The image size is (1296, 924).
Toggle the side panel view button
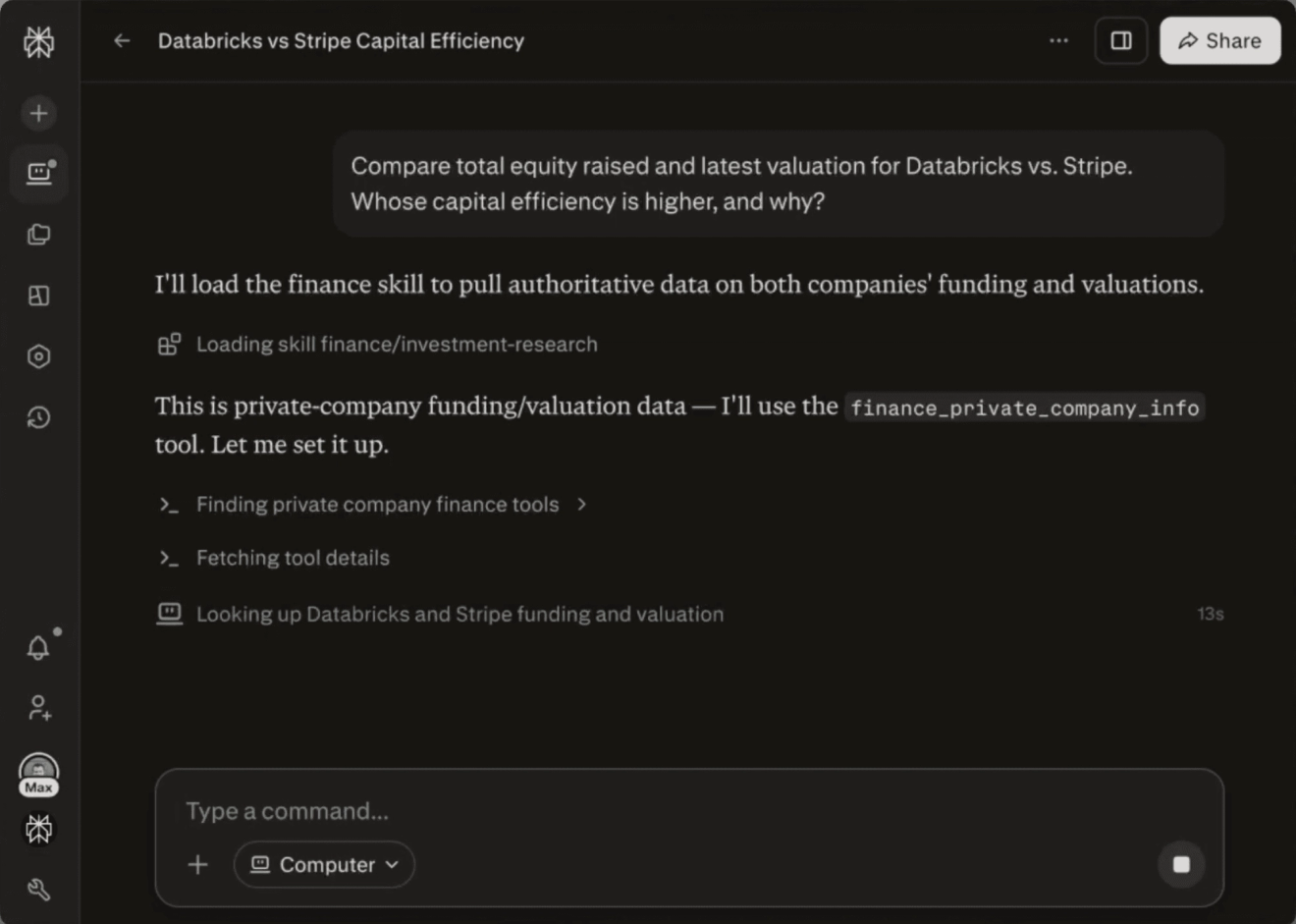point(1121,40)
